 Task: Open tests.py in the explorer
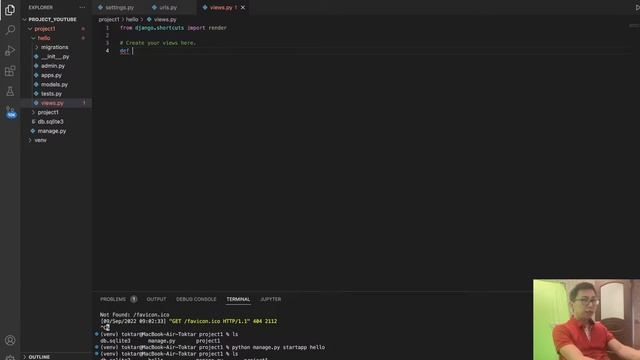51,93
